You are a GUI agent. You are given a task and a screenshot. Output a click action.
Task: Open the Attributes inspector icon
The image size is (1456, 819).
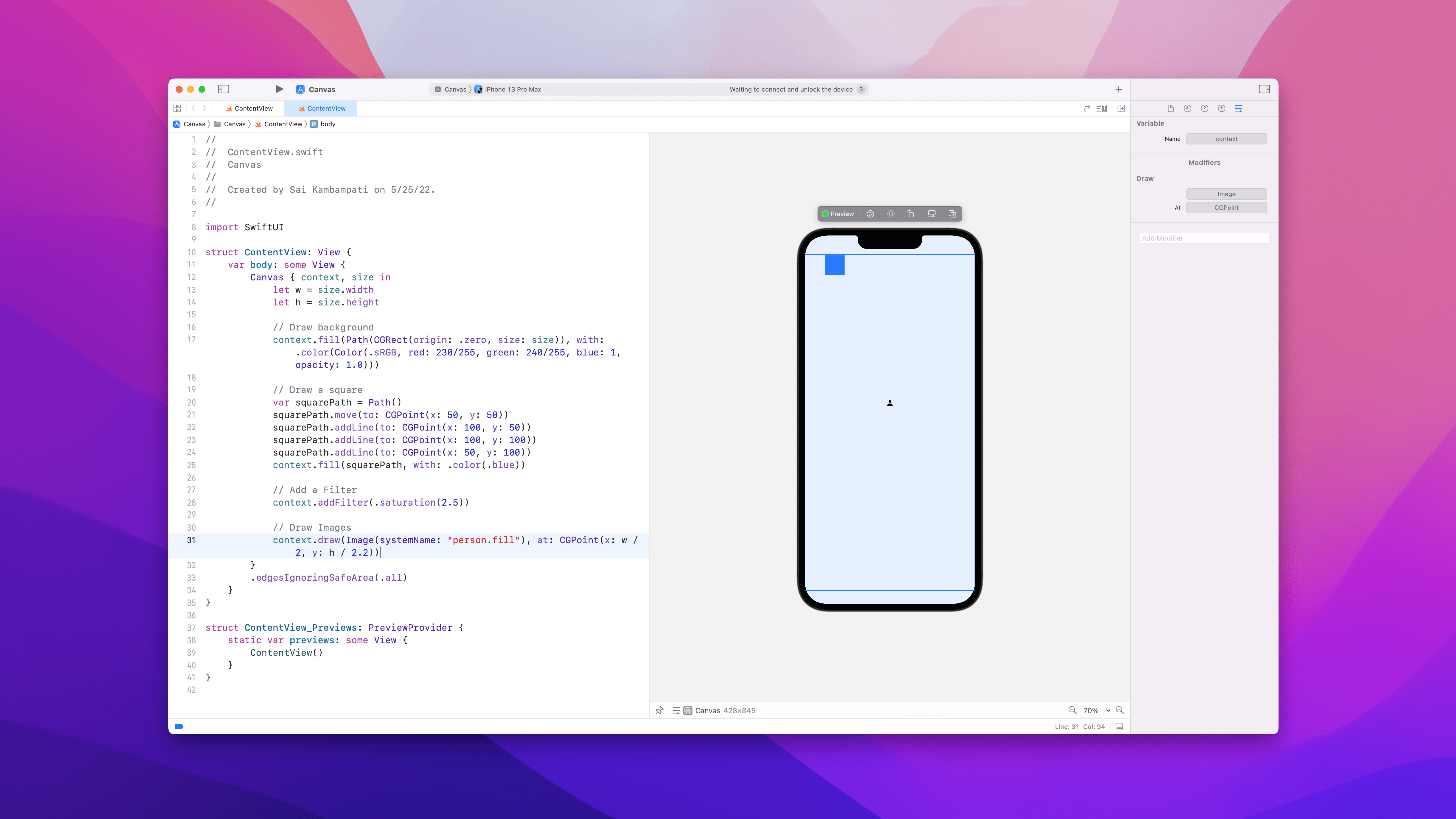1238,109
